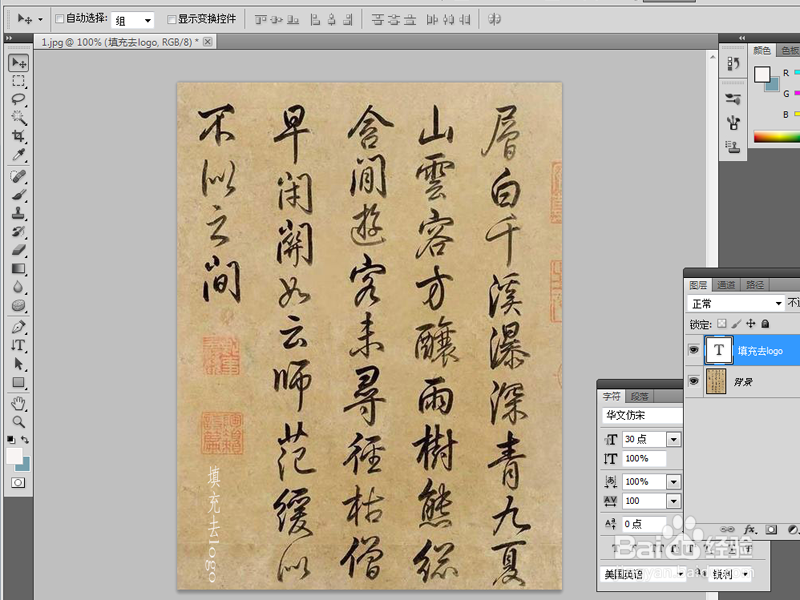Hide the 背景 layer
The width and height of the screenshot is (800, 600).
pyautogui.click(x=693, y=381)
